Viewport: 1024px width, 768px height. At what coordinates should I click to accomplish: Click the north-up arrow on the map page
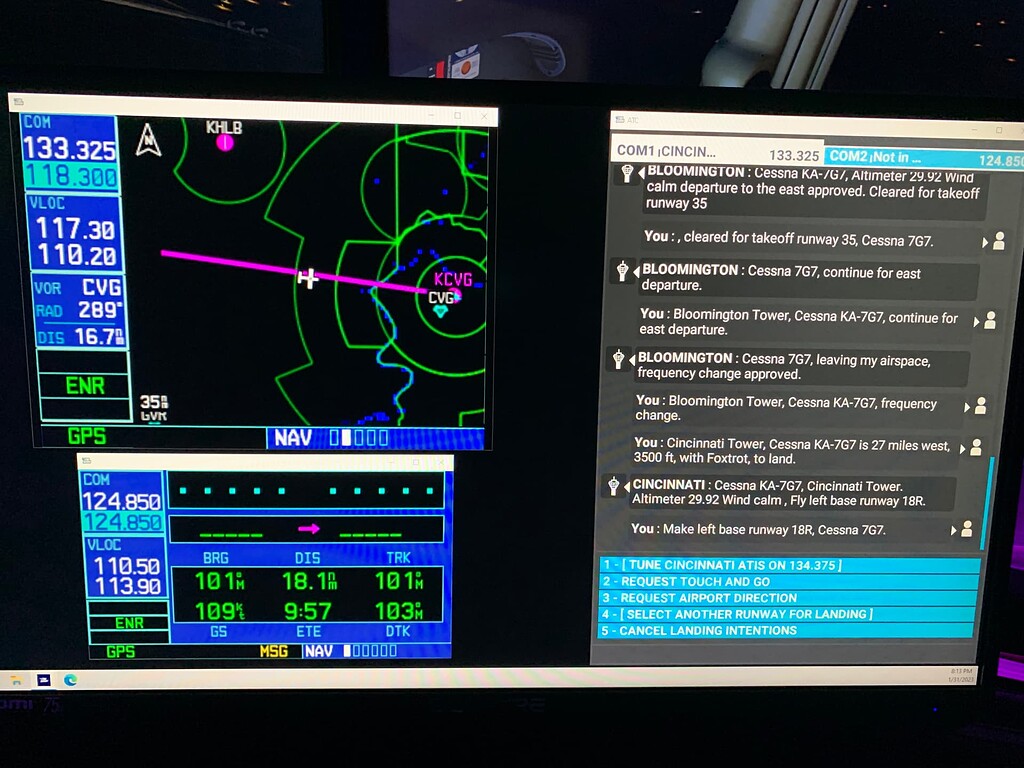tap(146, 137)
